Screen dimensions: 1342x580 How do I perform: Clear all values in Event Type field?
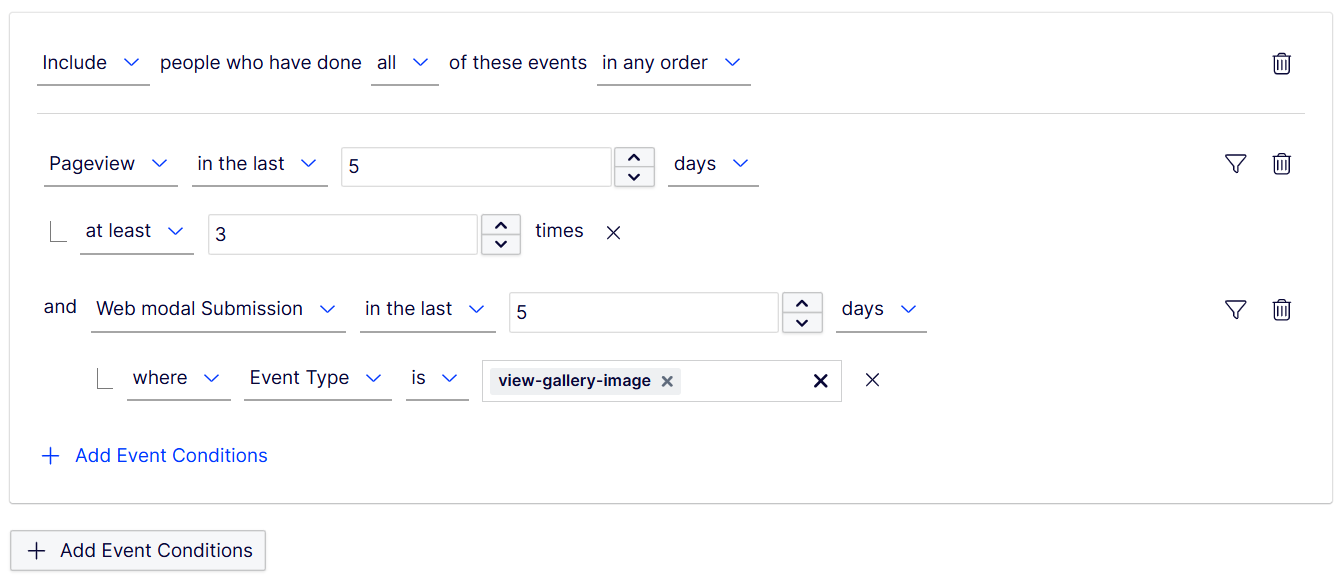820,381
